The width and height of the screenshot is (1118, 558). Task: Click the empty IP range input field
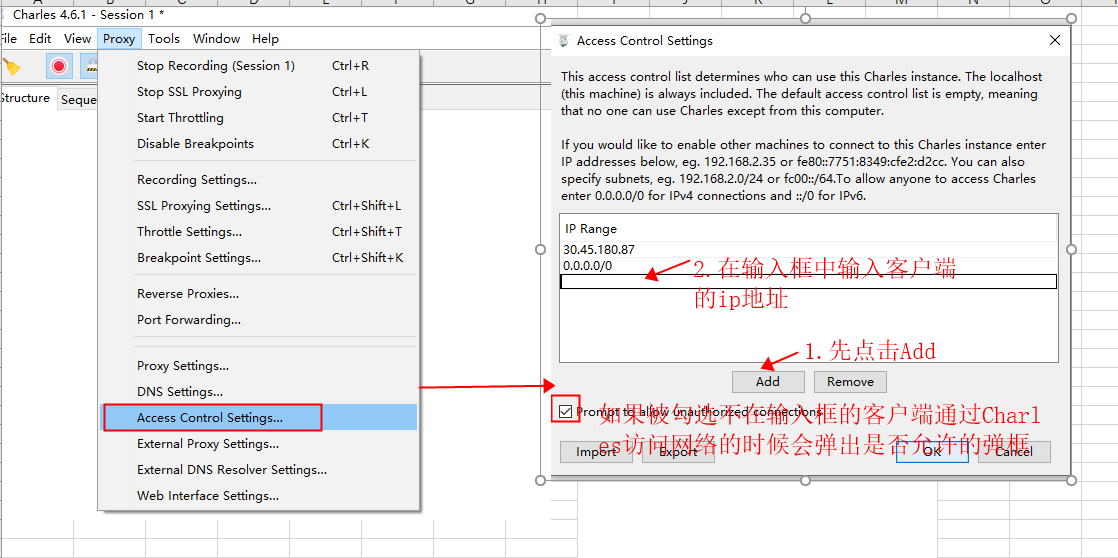click(809, 281)
